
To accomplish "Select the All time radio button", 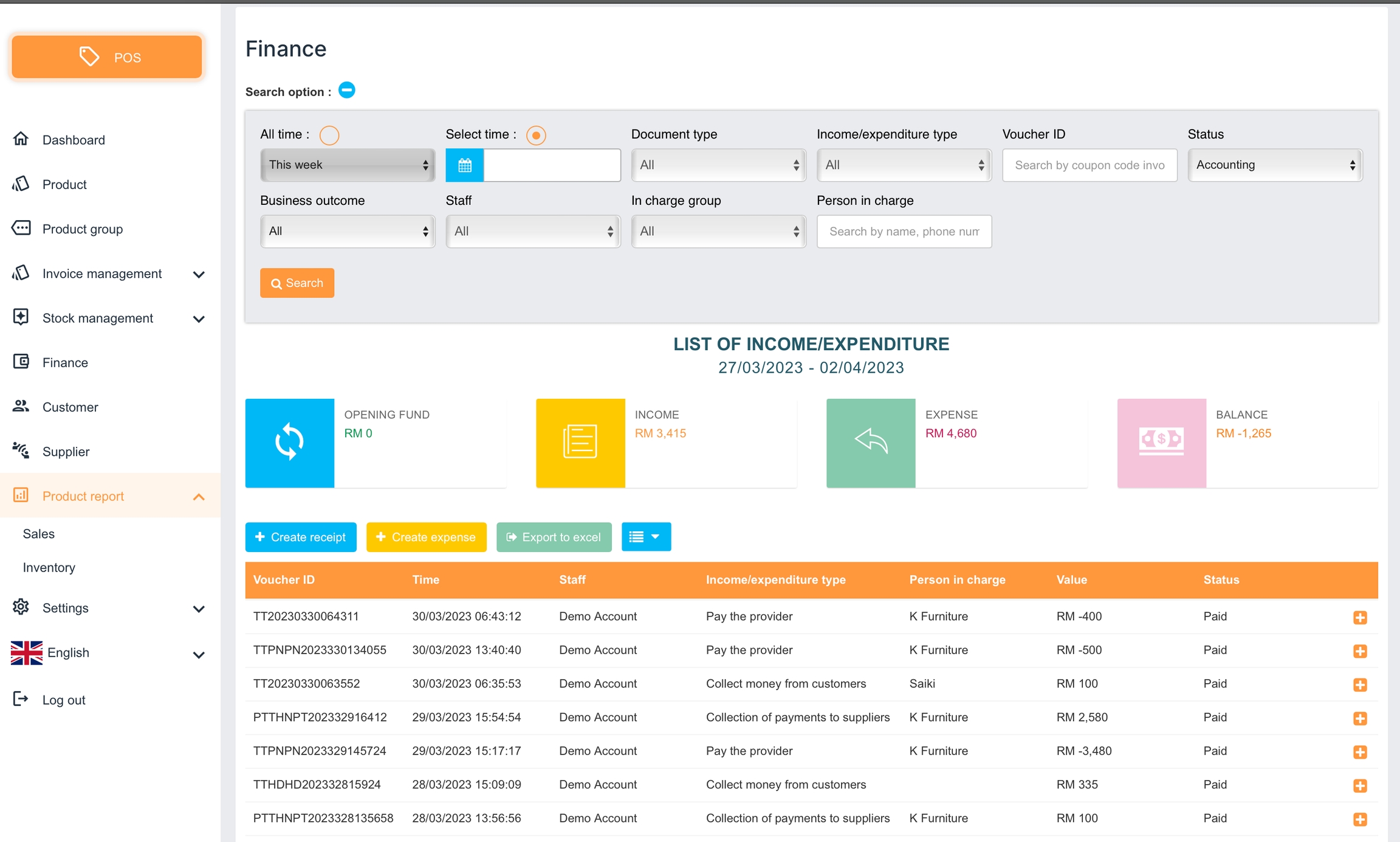I will pos(329,135).
